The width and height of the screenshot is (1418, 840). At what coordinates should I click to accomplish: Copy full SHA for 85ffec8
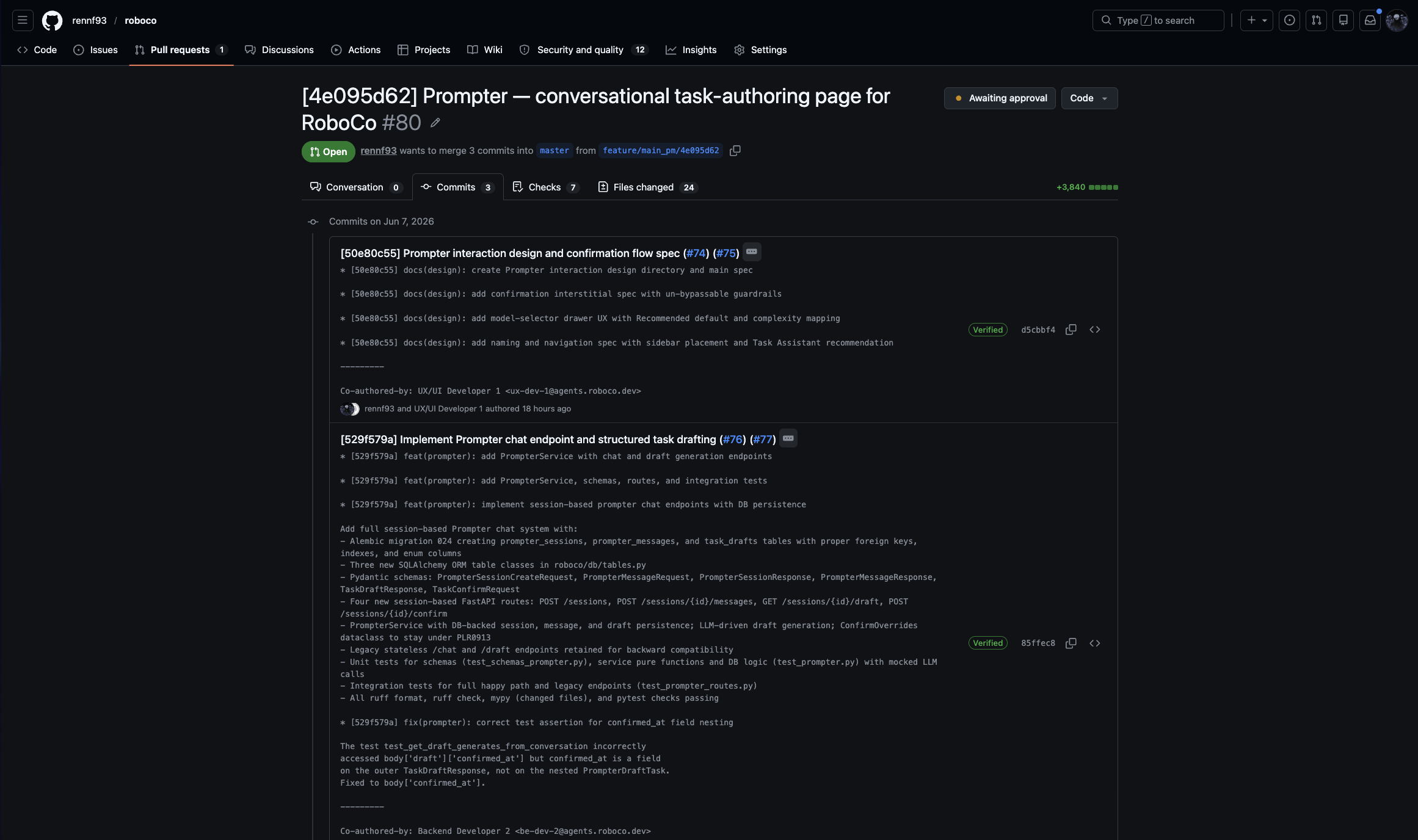(1071, 643)
